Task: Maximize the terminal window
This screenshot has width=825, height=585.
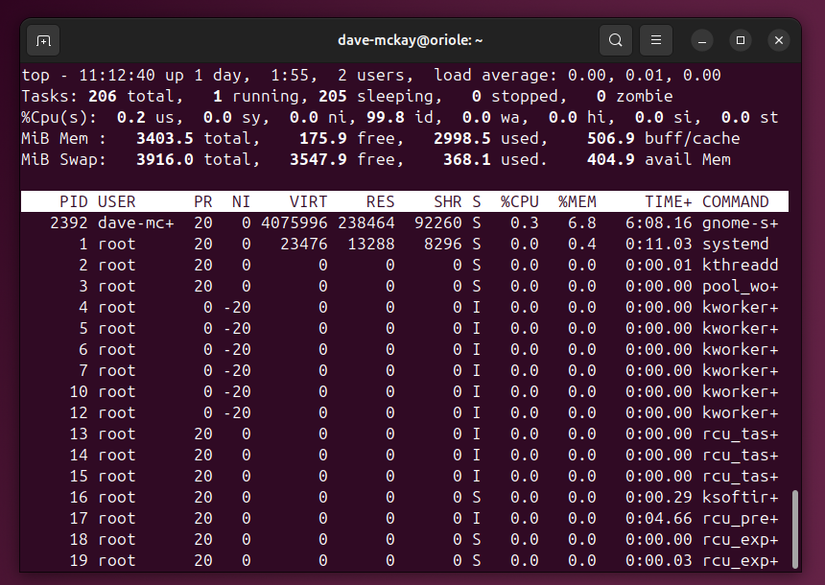Action: tap(739, 40)
